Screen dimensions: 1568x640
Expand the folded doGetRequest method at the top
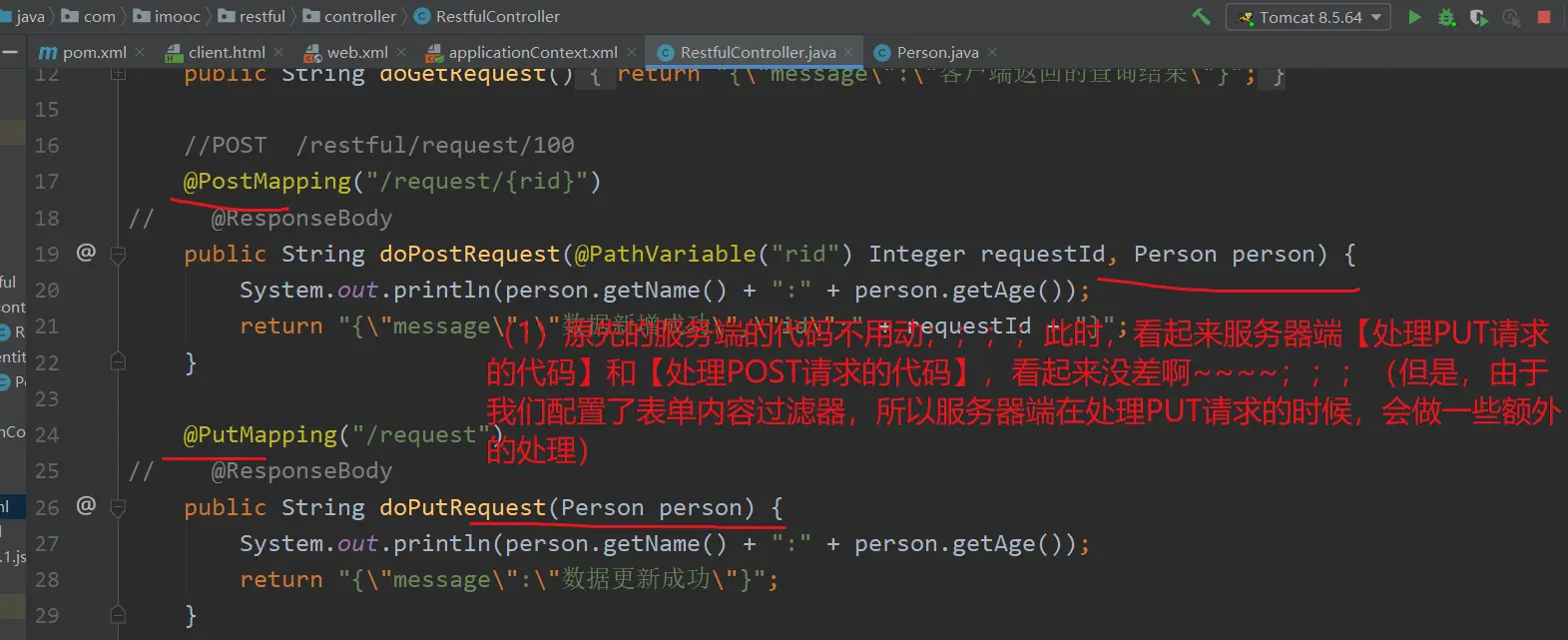(118, 73)
